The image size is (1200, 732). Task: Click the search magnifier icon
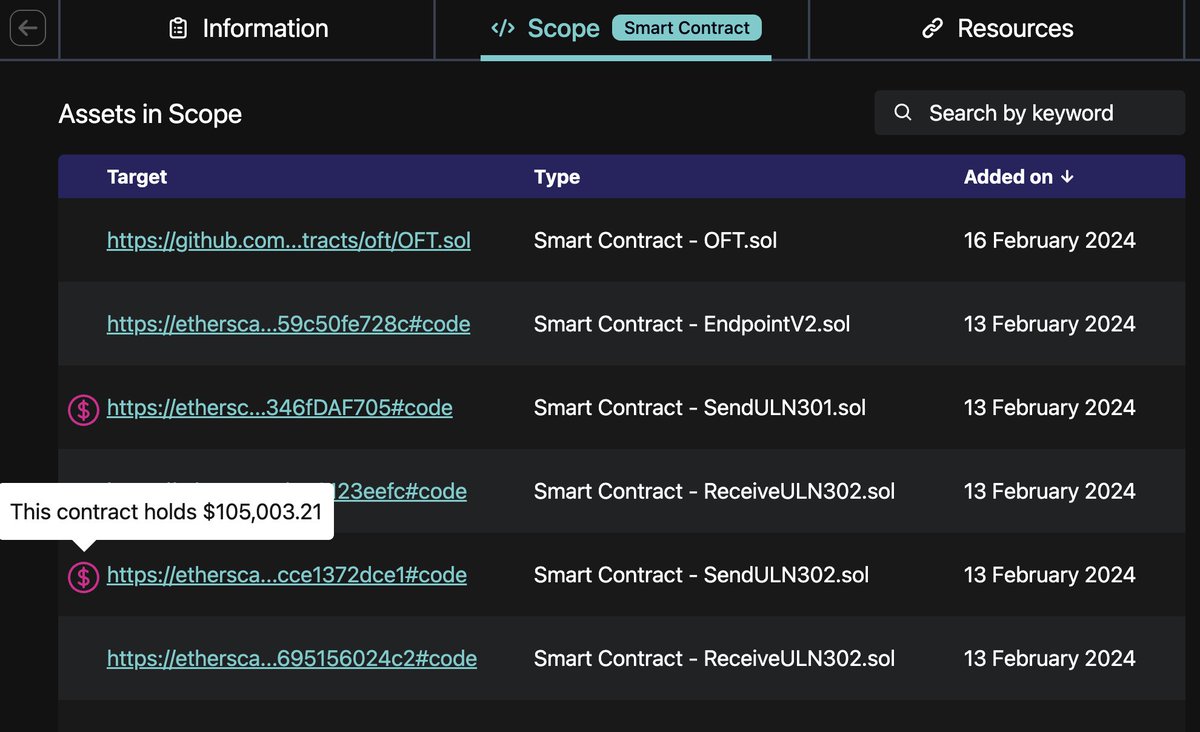pyautogui.click(x=902, y=113)
